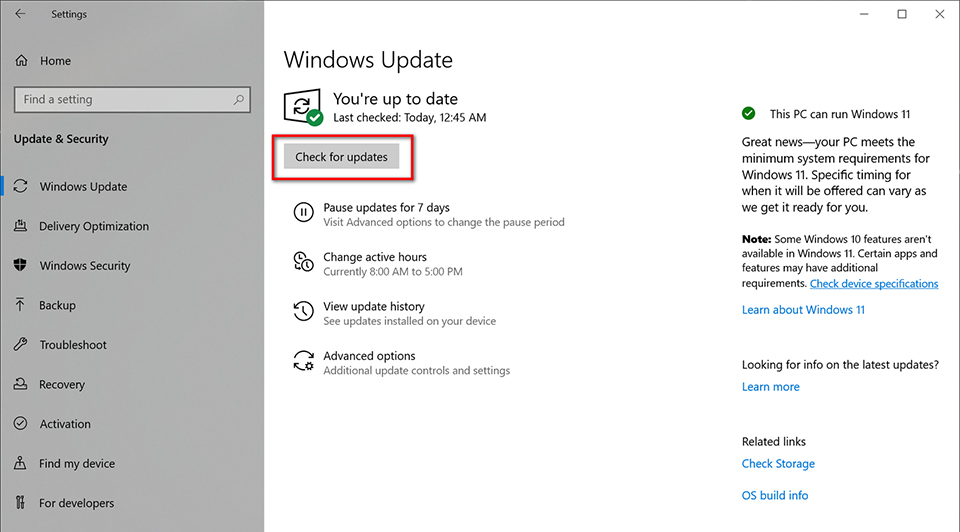Close the Settings window

(x=940, y=13)
